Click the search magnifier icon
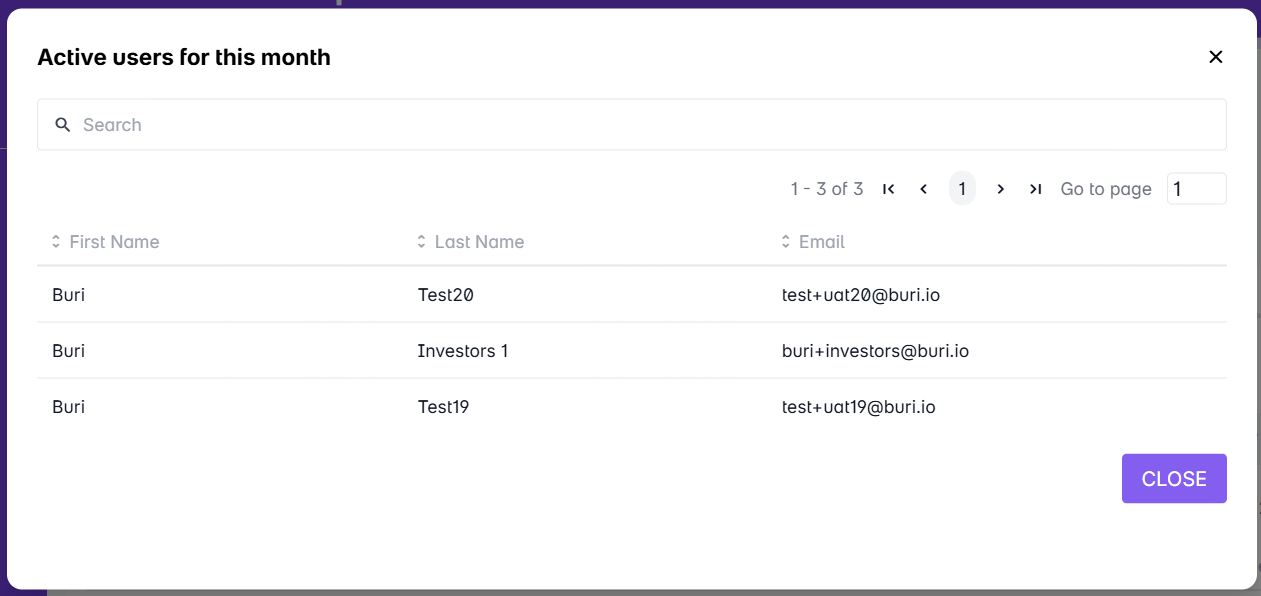This screenshot has width=1261, height=596. point(63,125)
